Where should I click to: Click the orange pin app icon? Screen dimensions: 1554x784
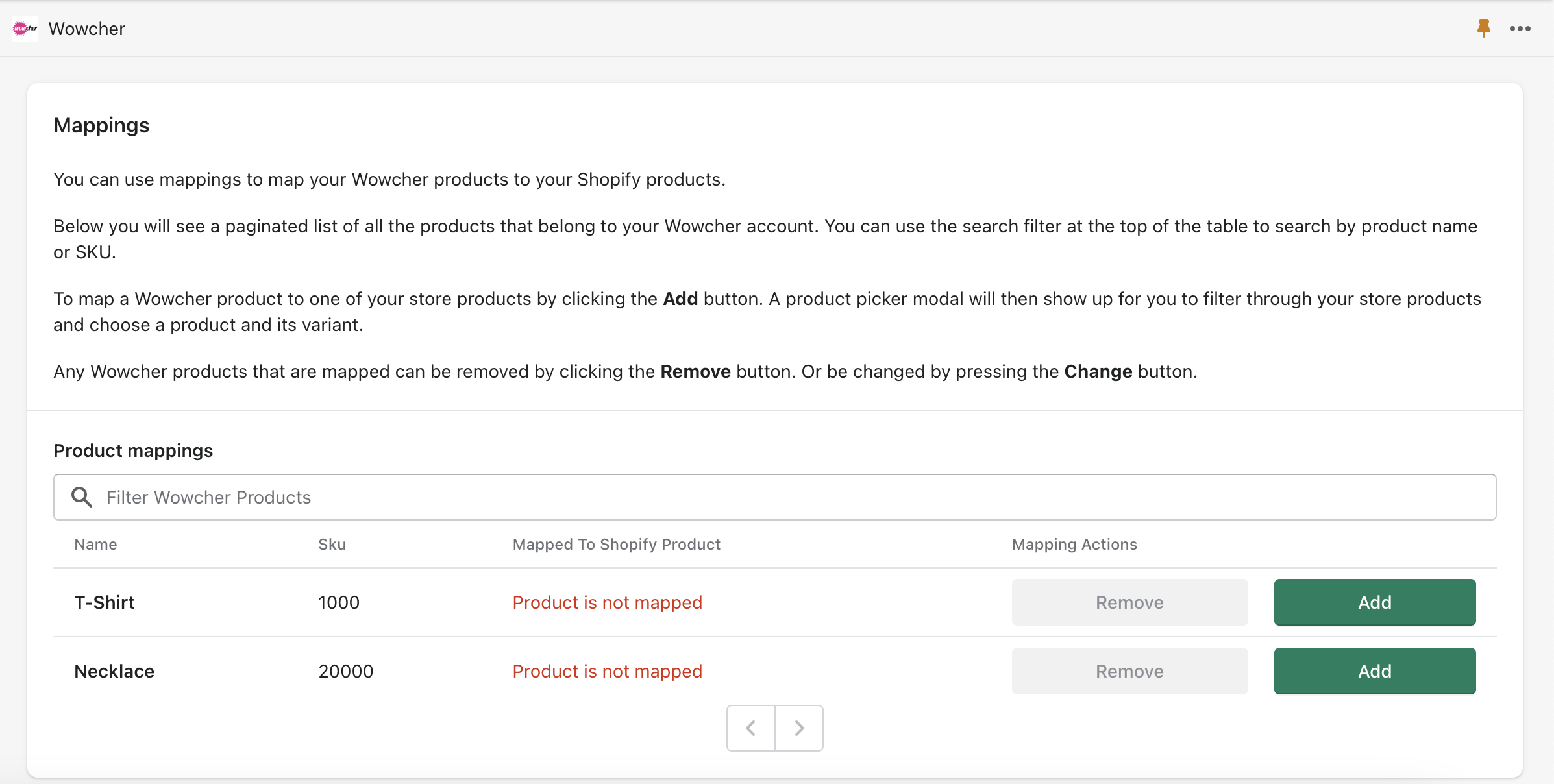click(1483, 29)
